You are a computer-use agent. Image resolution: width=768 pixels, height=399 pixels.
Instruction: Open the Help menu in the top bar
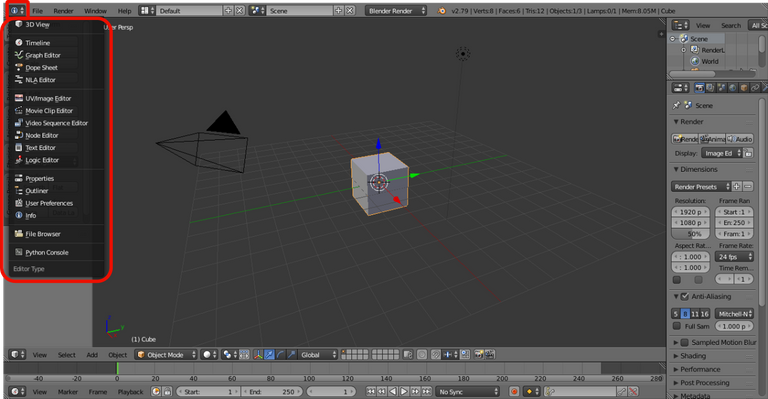click(x=124, y=11)
